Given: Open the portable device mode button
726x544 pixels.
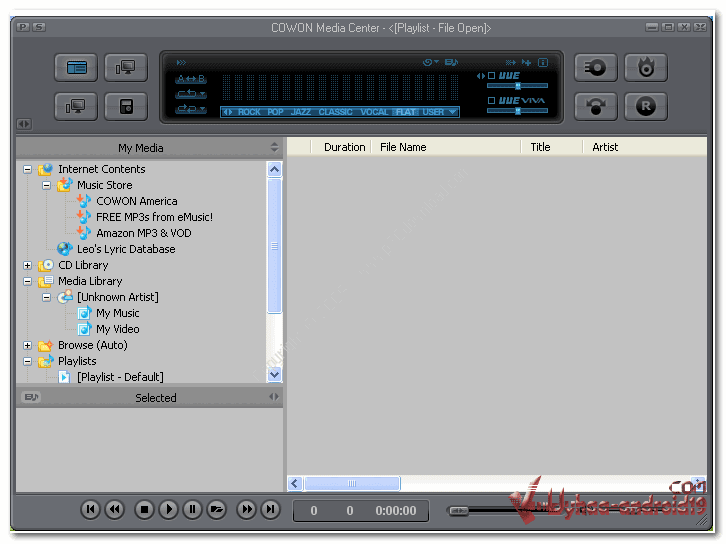Looking at the screenshot, I should (x=126, y=106).
